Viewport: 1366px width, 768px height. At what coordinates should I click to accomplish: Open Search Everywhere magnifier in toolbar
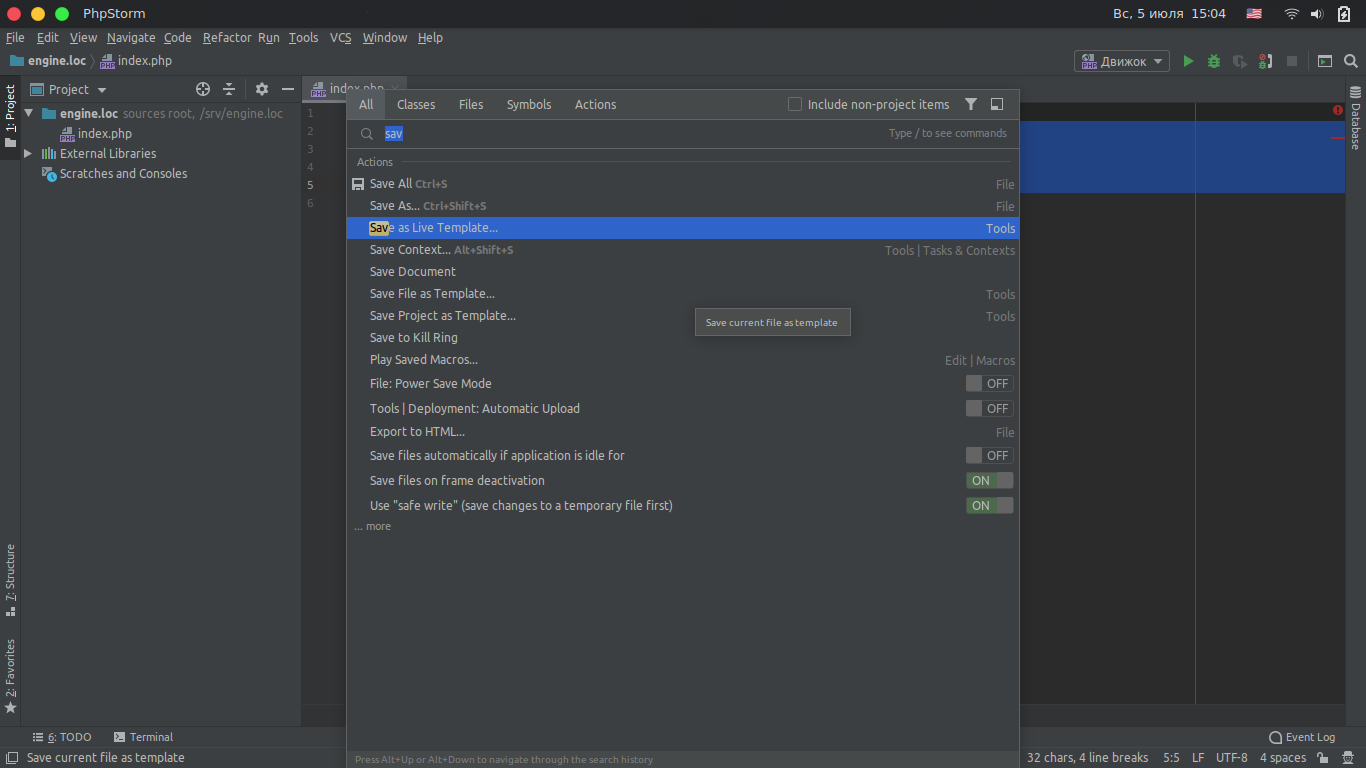pyautogui.click(x=1351, y=61)
